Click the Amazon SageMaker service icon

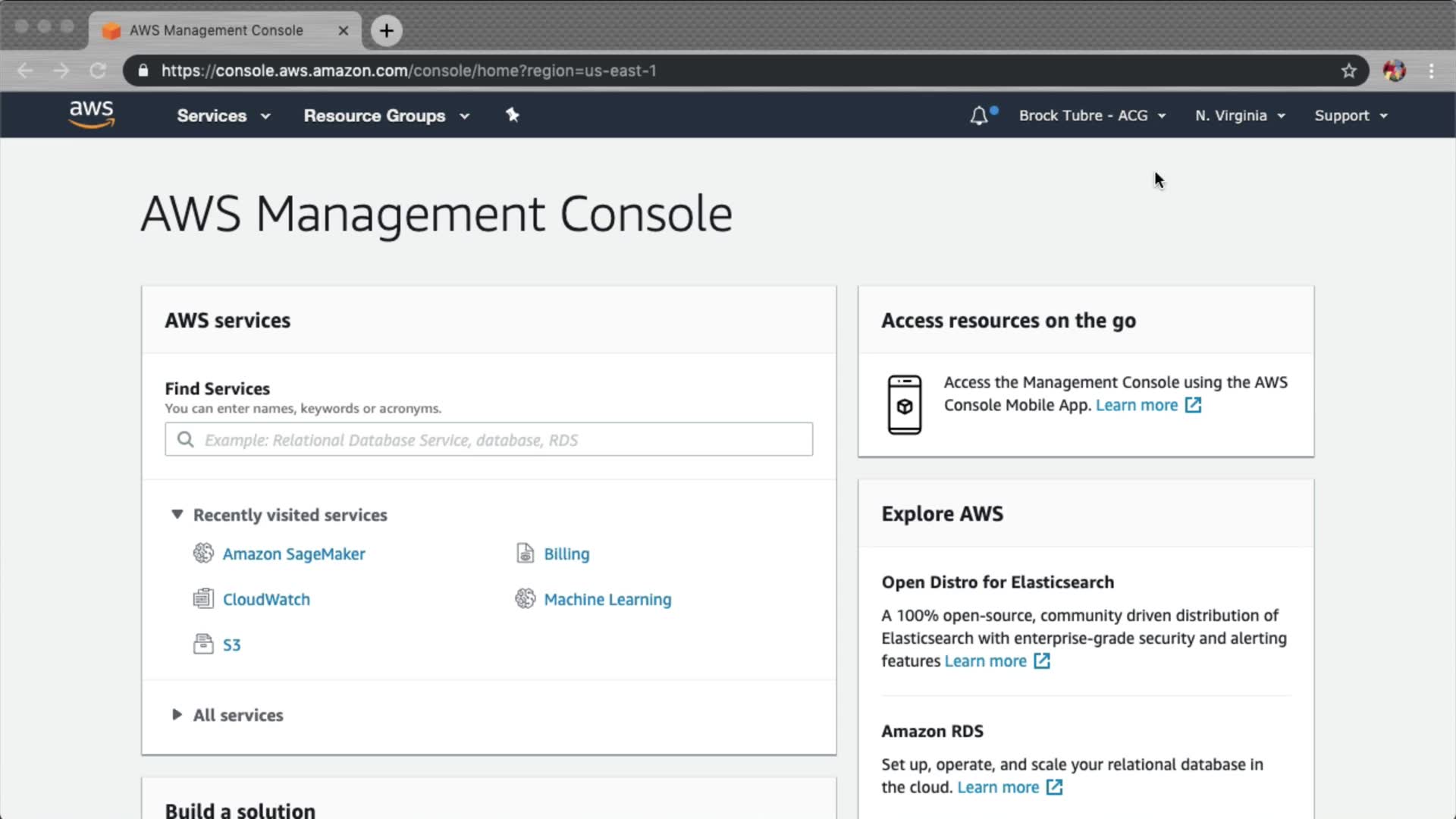coord(203,554)
